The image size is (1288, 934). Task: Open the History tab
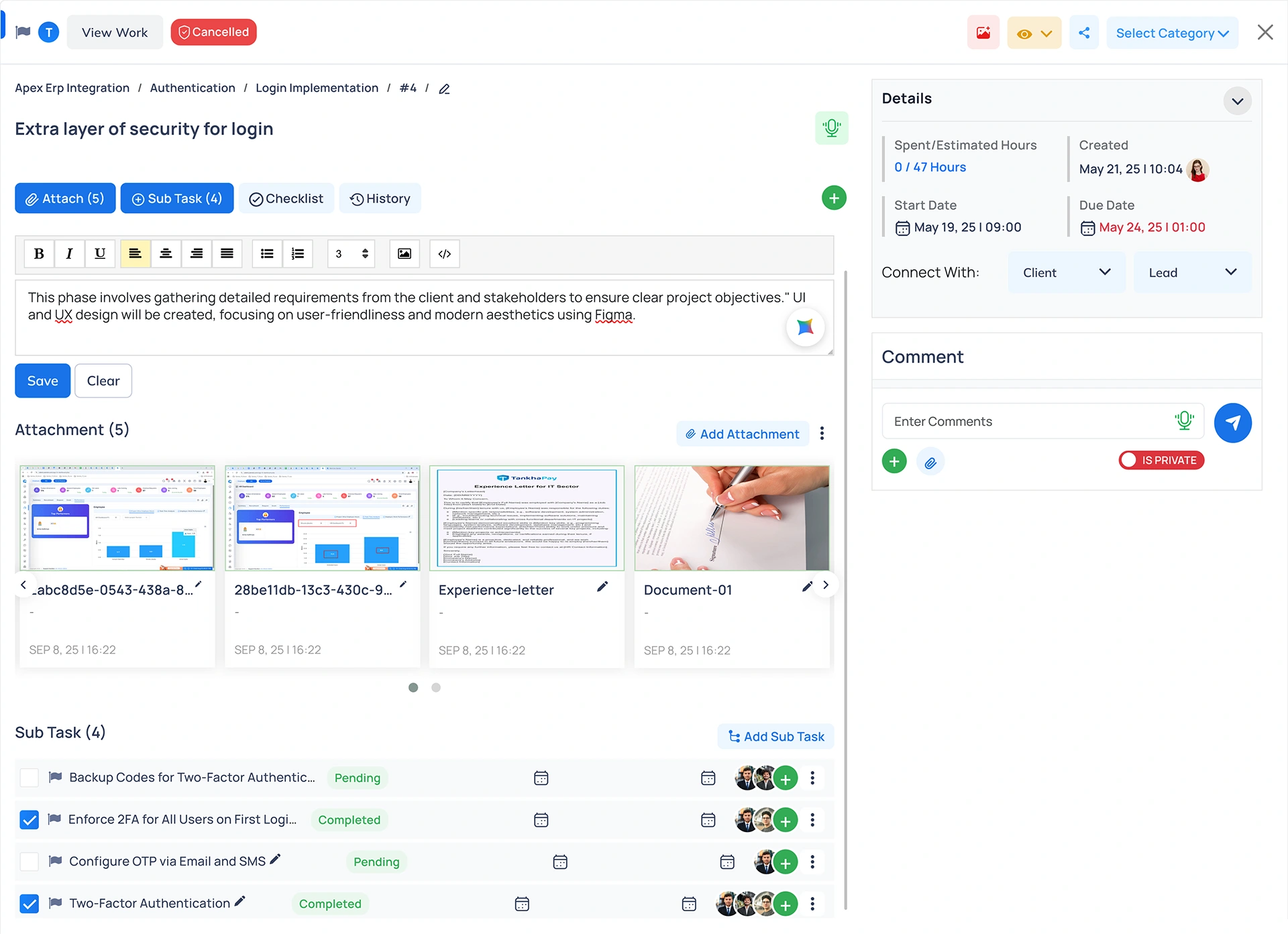pyautogui.click(x=380, y=198)
